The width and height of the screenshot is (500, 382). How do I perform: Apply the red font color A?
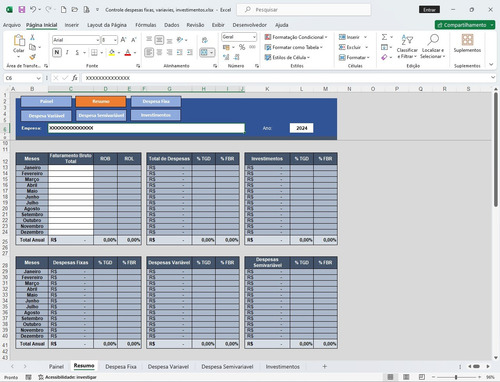pos(127,52)
